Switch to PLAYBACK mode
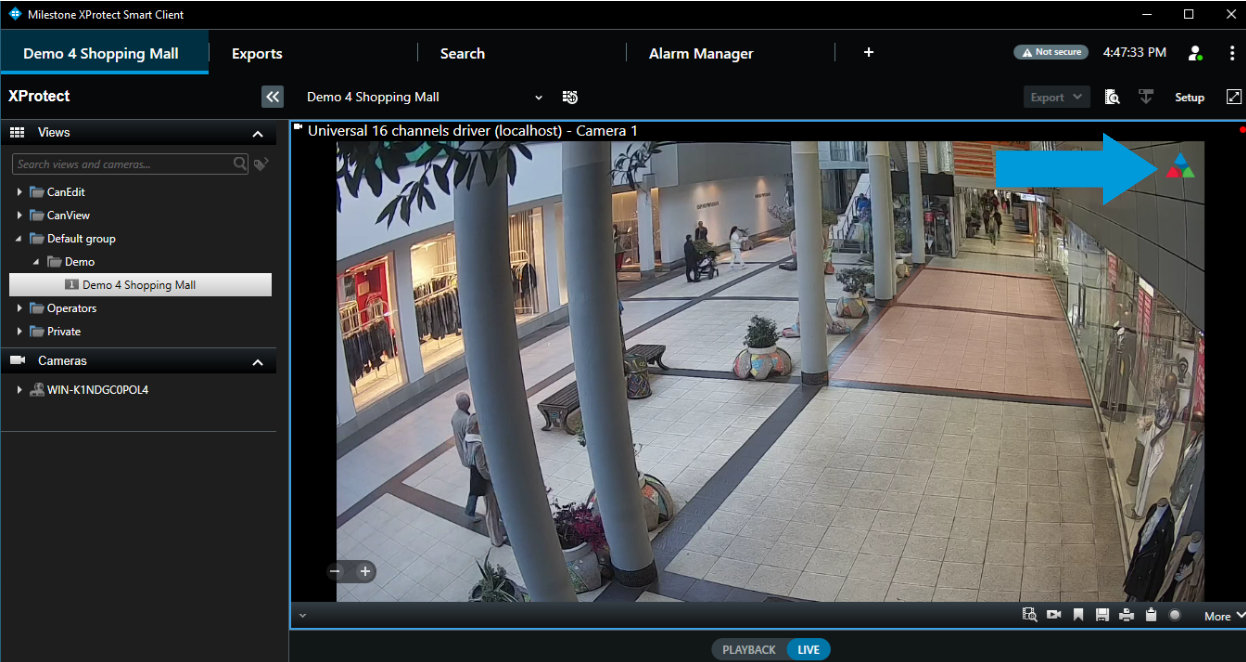The height and width of the screenshot is (662, 1246). [749, 650]
